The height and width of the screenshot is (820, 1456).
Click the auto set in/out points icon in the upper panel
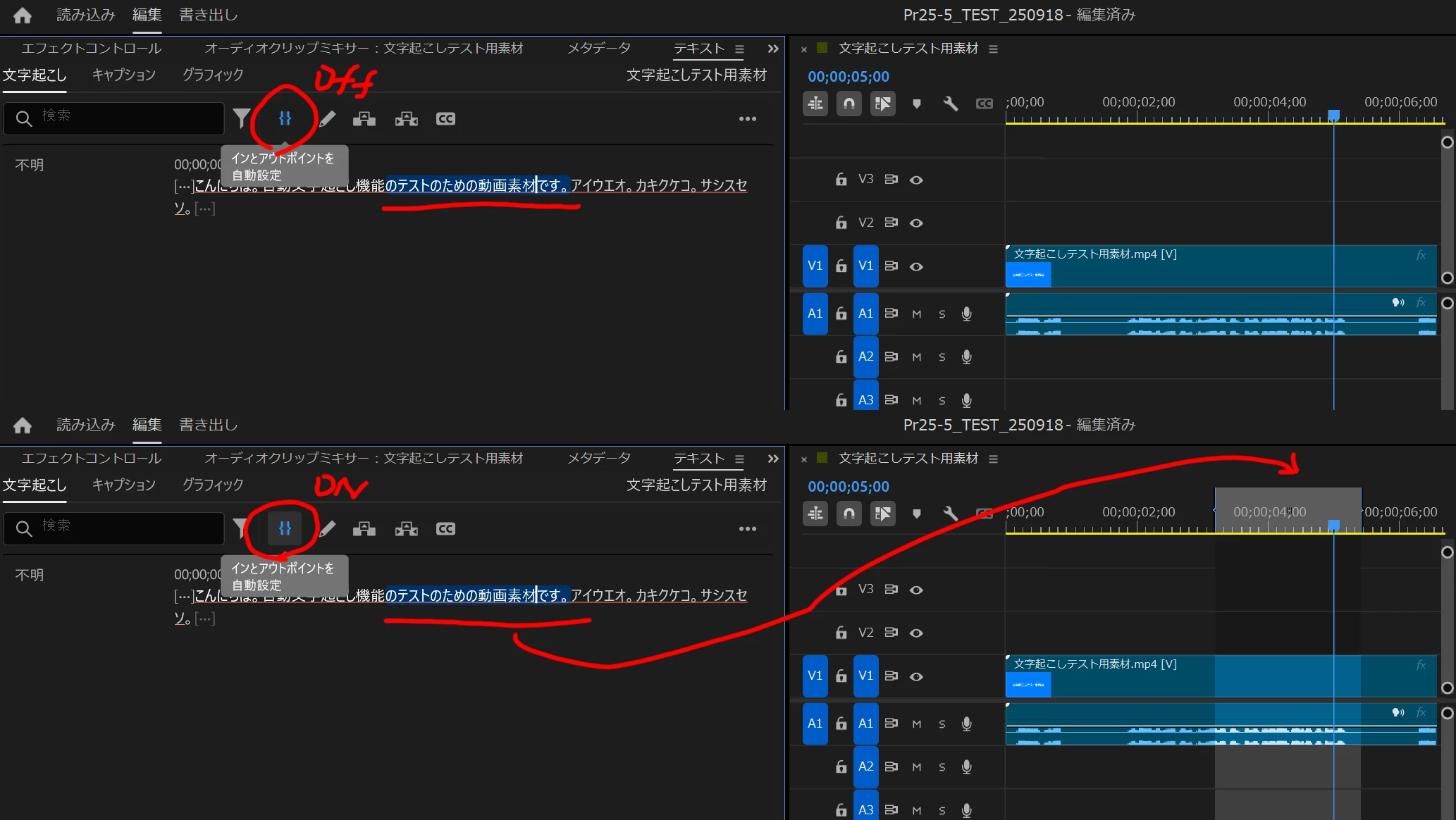point(285,118)
